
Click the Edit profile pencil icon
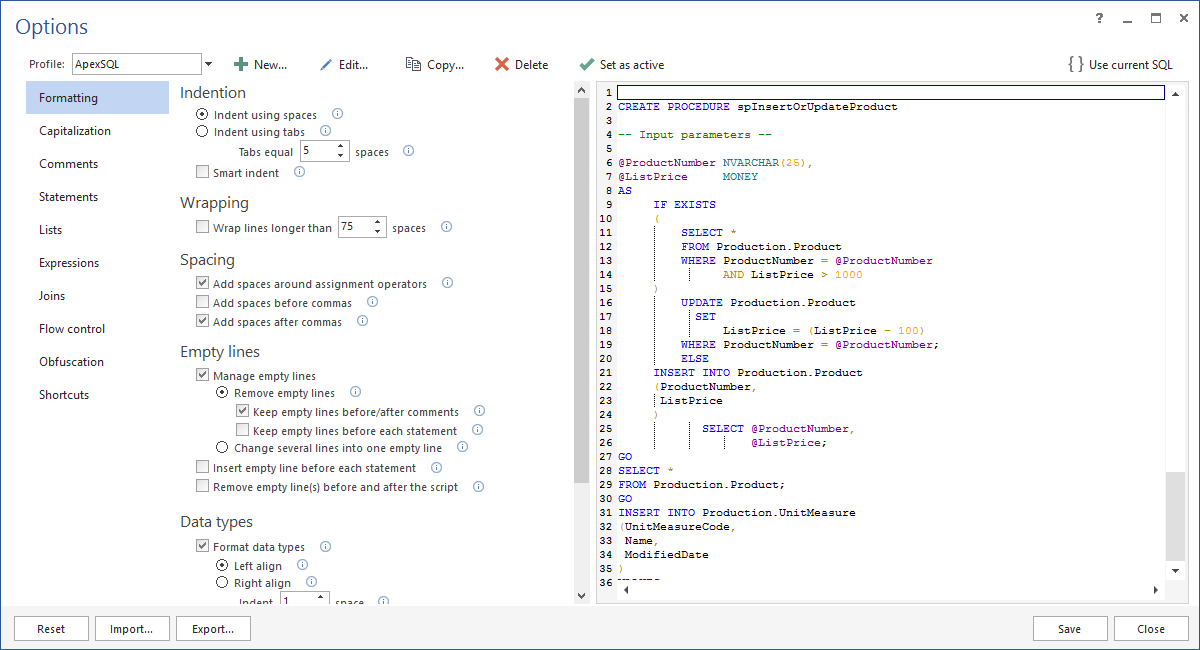326,65
